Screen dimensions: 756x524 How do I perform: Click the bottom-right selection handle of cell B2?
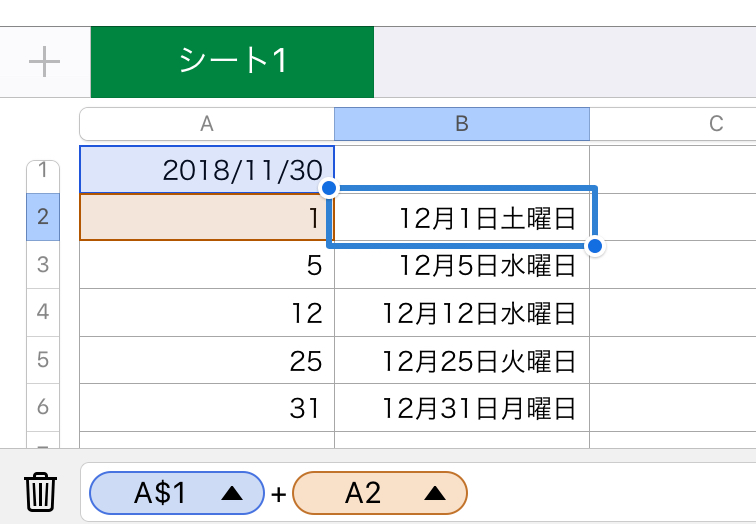click(x=595, y=246)
